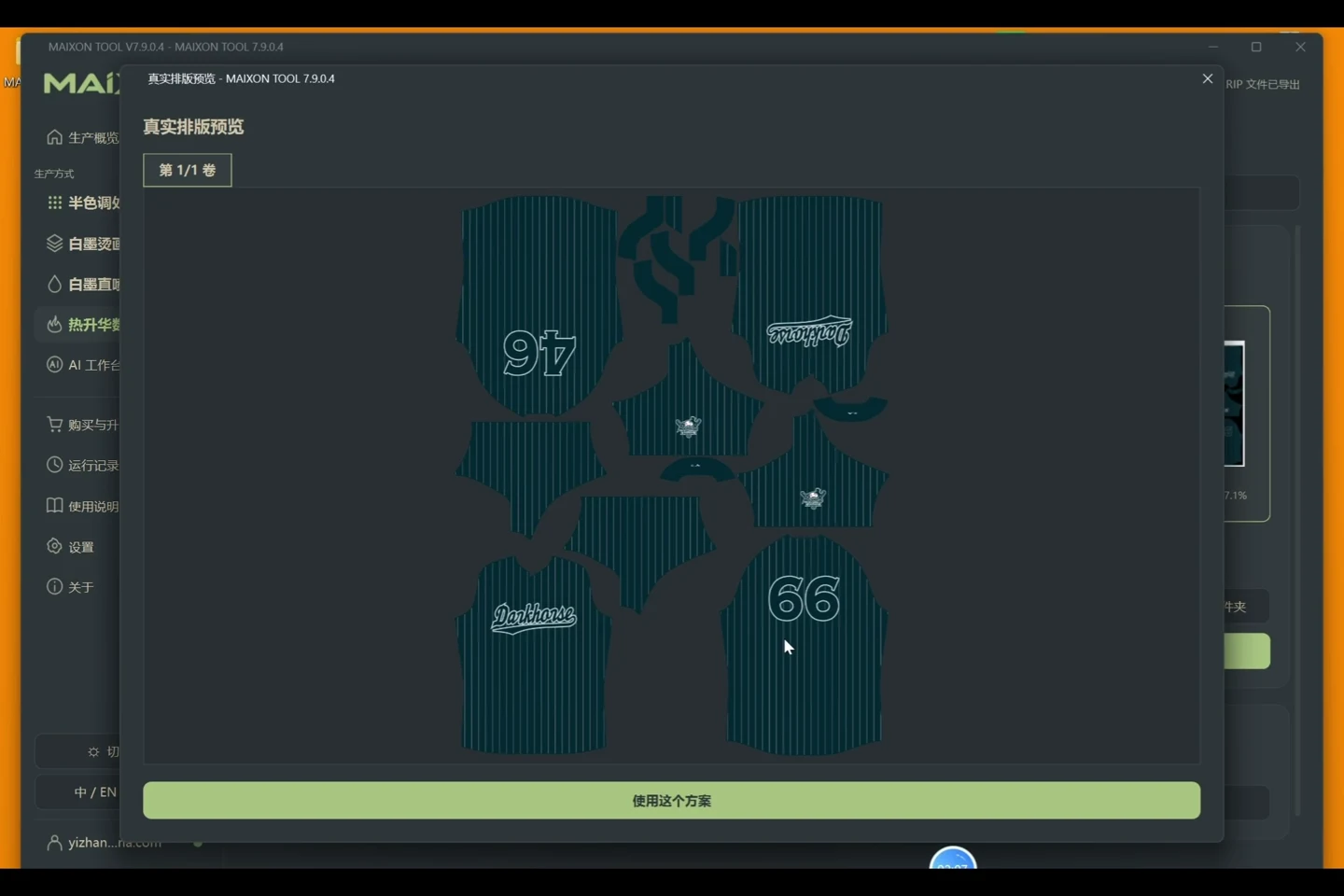This screenshot has width=1344, height=896.
Task: Open the shopping cart 购买与升级 icon
Action: (x=54, y=424)
